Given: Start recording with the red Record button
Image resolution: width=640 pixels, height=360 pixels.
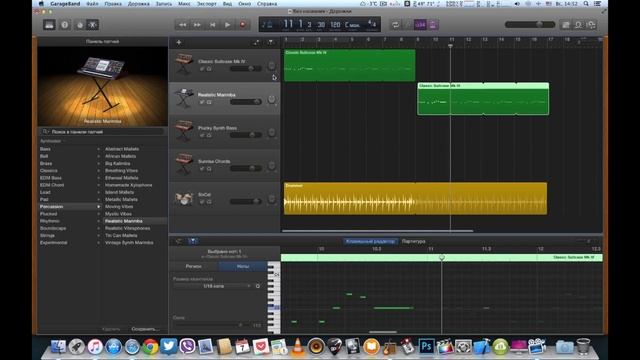Looking at the screenshot, I should click(x=243, y=25).
